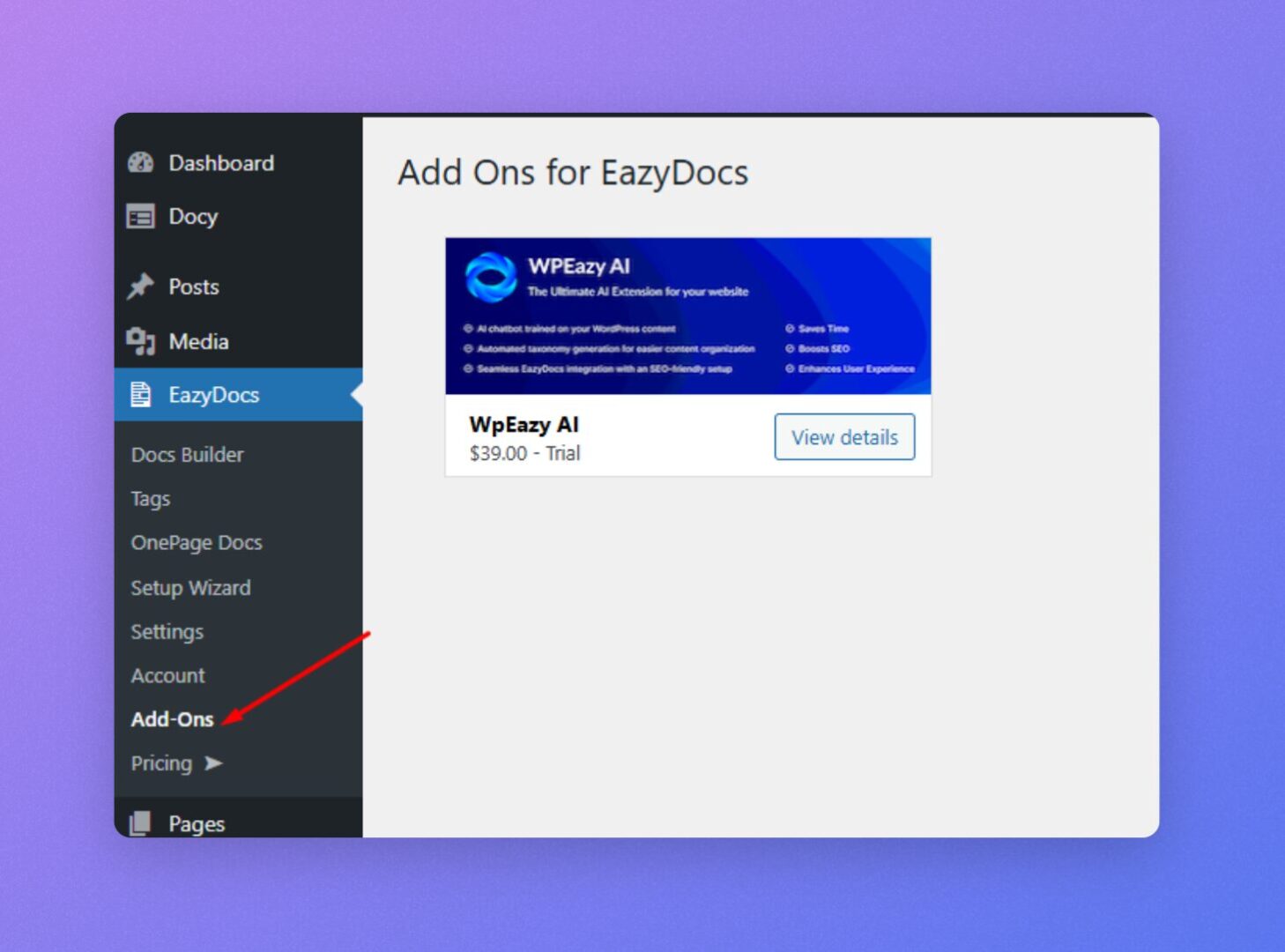Click the Media library icon
Screen dimensions: 1285x952
pyautogui.click(x=141, y=341)
